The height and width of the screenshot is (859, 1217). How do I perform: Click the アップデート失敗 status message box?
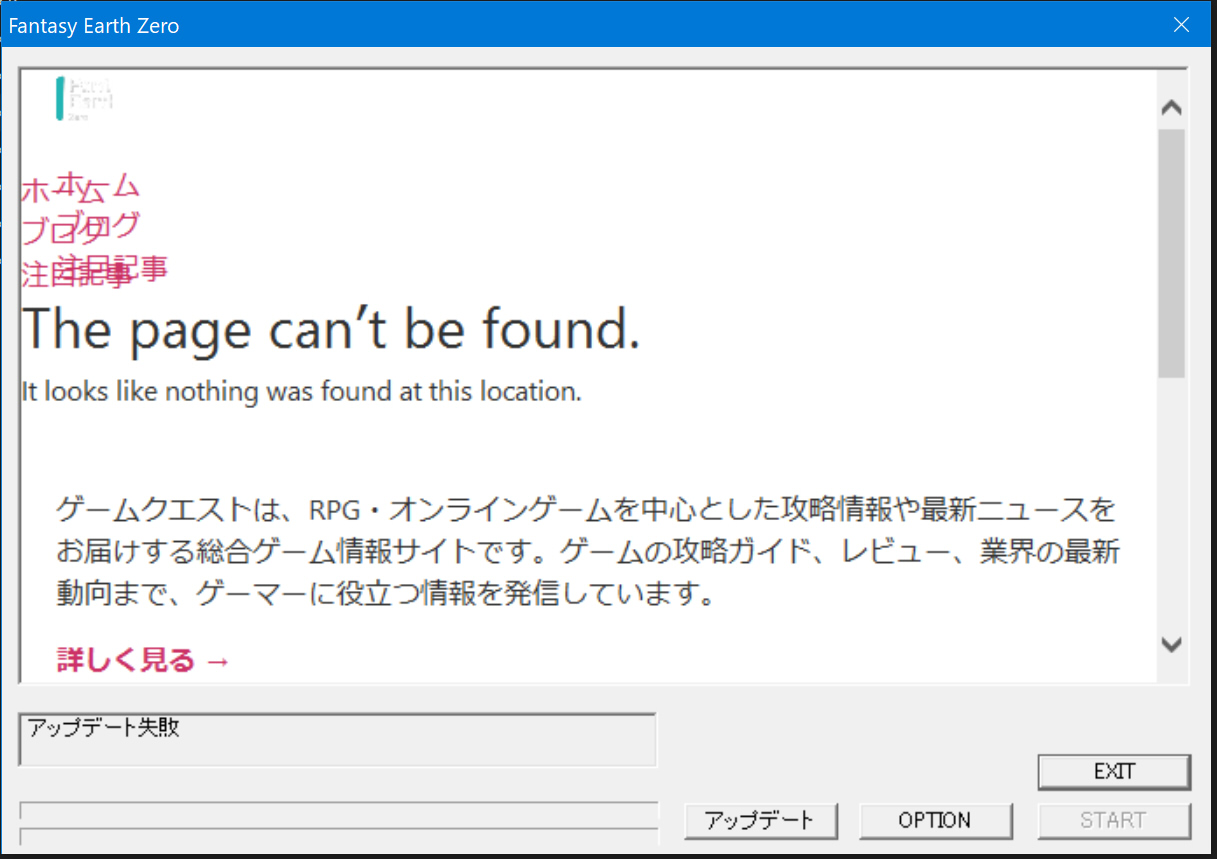tap(337, 740)
